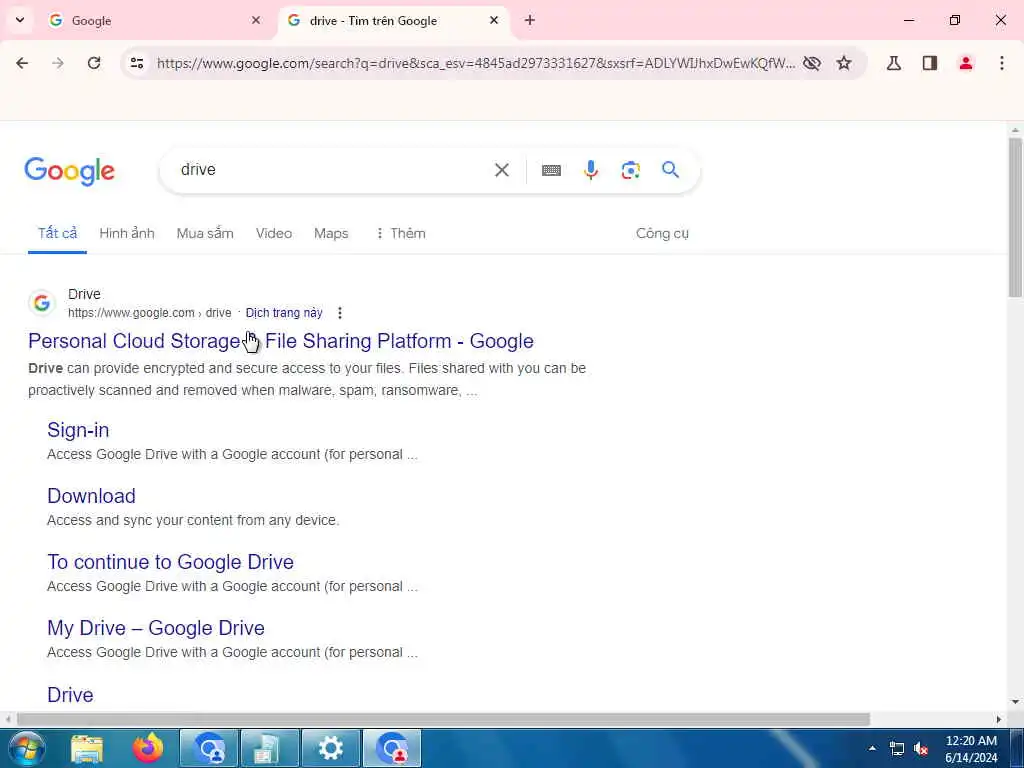Click the address bar URL
This screenshot has height=768, width=1024.
click(476, 63)
